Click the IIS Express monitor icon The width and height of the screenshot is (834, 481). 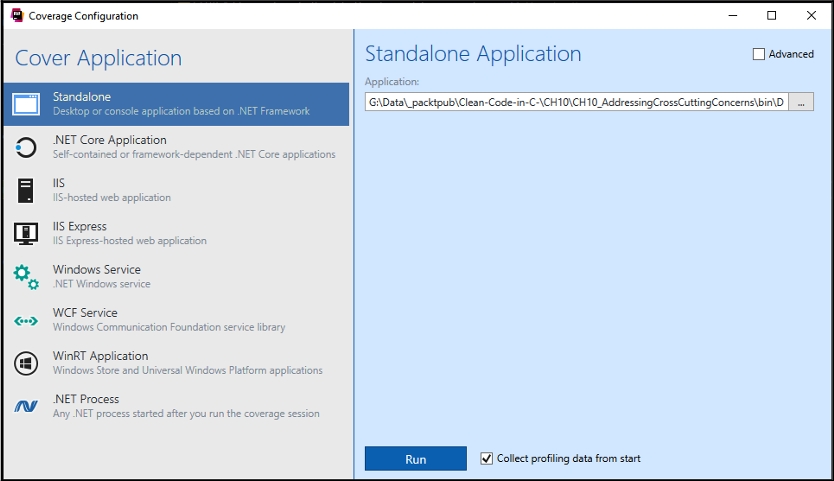coord(26,233)
